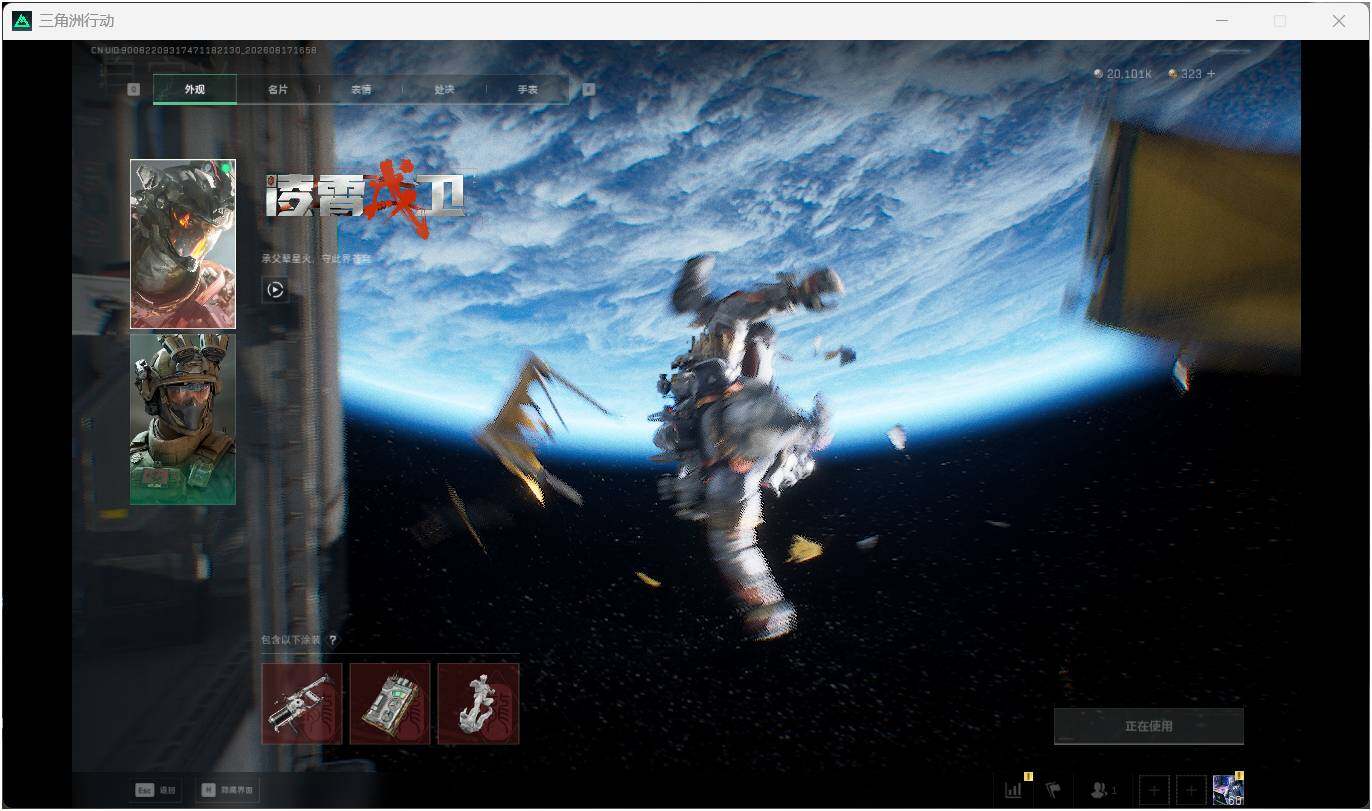Open the stats bar-chart icon
The image size is (1372, 811).
pos(1014,789)
